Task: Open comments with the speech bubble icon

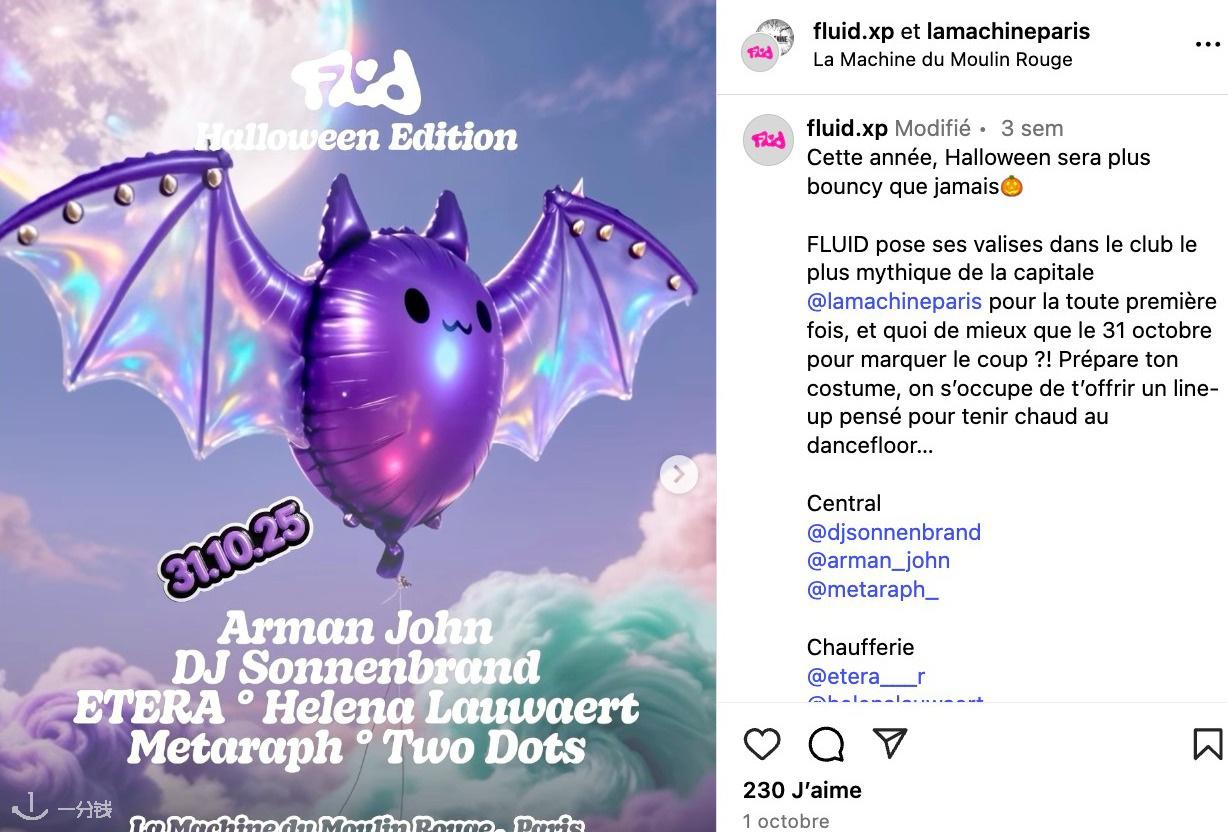Action: coord(826,744)
